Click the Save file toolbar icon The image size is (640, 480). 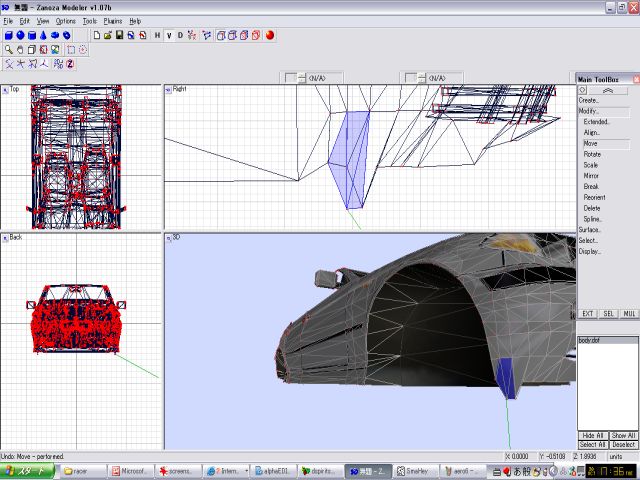click(x=120, y=35)
